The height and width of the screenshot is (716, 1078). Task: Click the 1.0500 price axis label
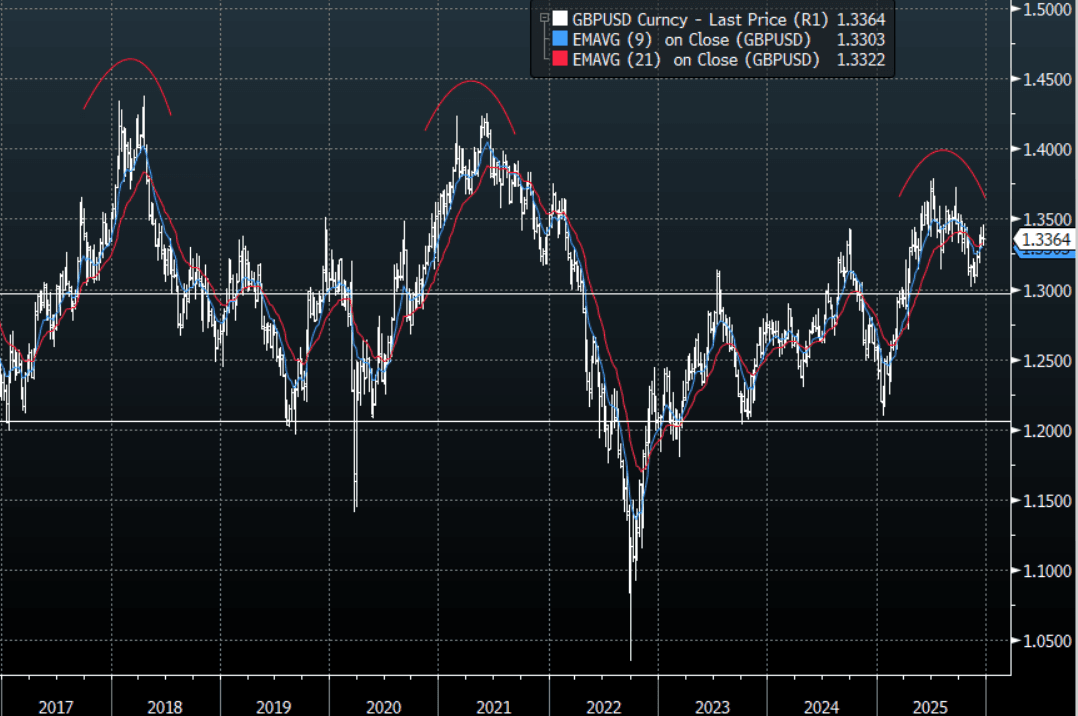(1047, 641)
